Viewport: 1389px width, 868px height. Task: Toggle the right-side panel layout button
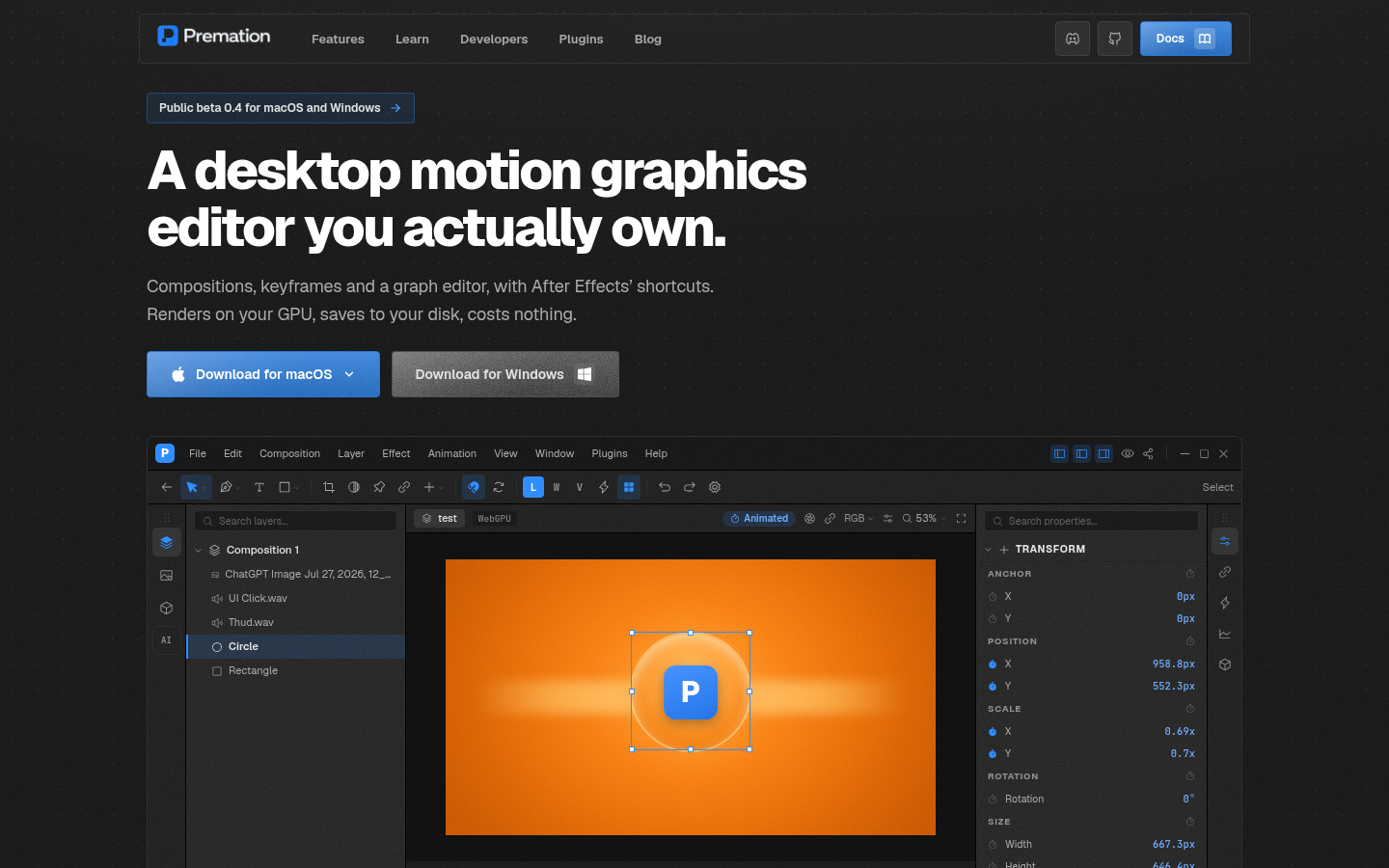[1103, 453]
